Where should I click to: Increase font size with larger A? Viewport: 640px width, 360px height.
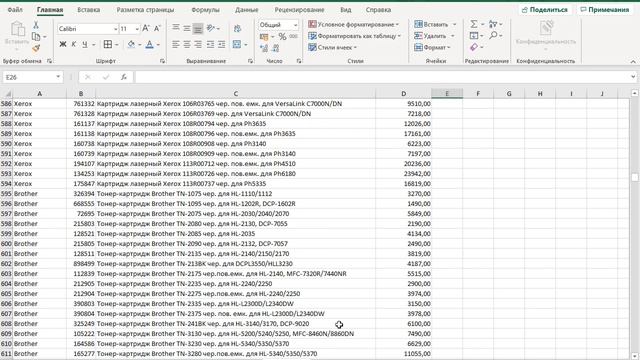coord(146,28)
